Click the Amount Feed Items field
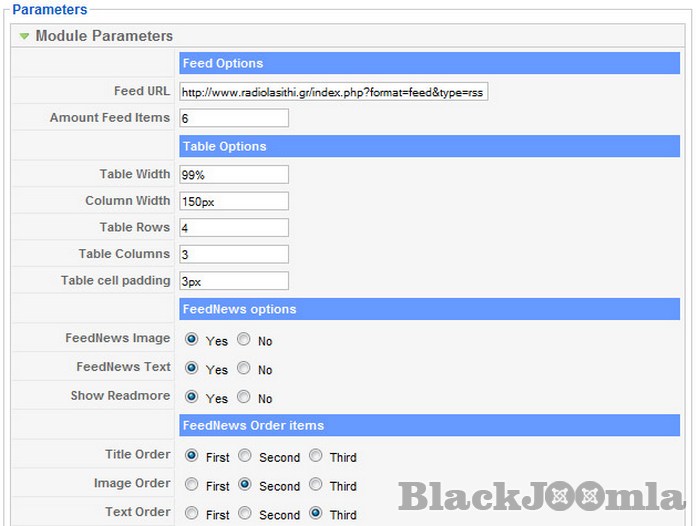 point(234,118)
